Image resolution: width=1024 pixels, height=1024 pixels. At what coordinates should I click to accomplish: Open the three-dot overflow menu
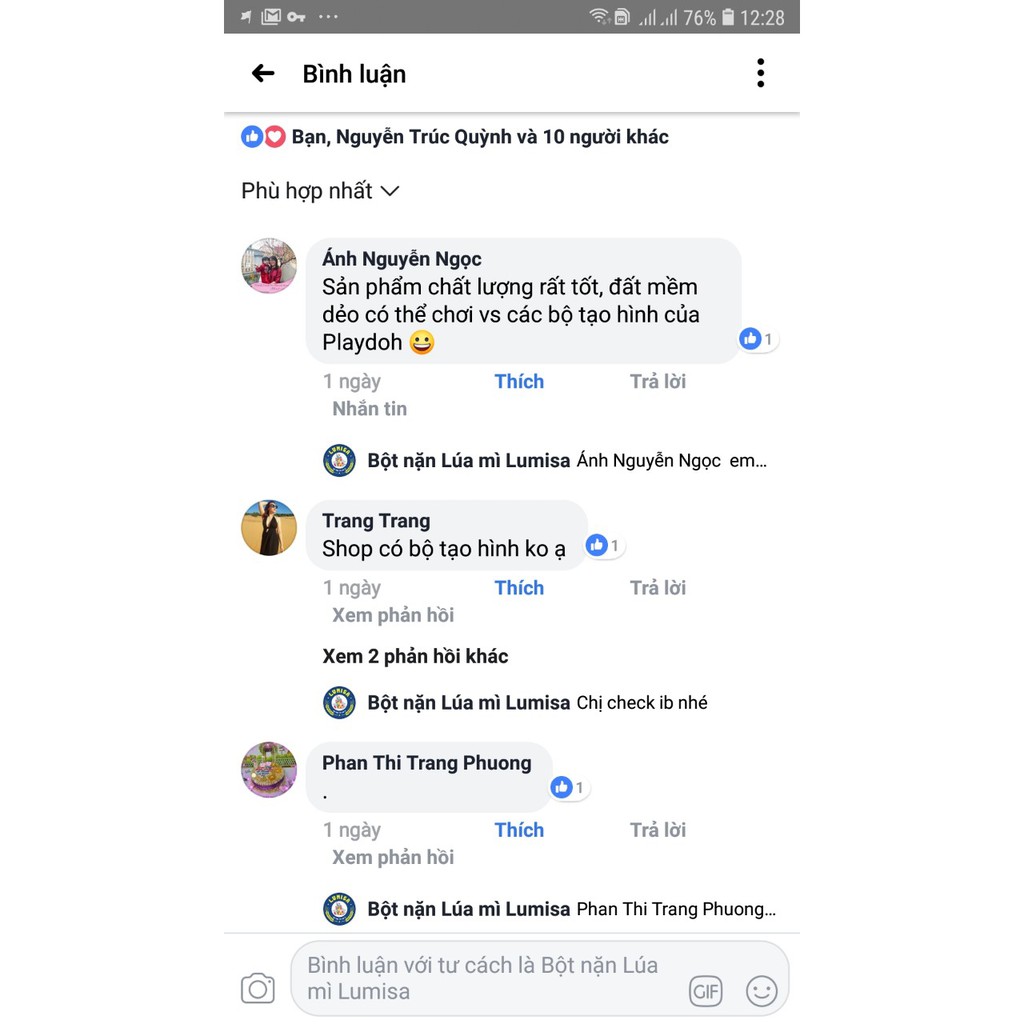(x=760, y=73)
